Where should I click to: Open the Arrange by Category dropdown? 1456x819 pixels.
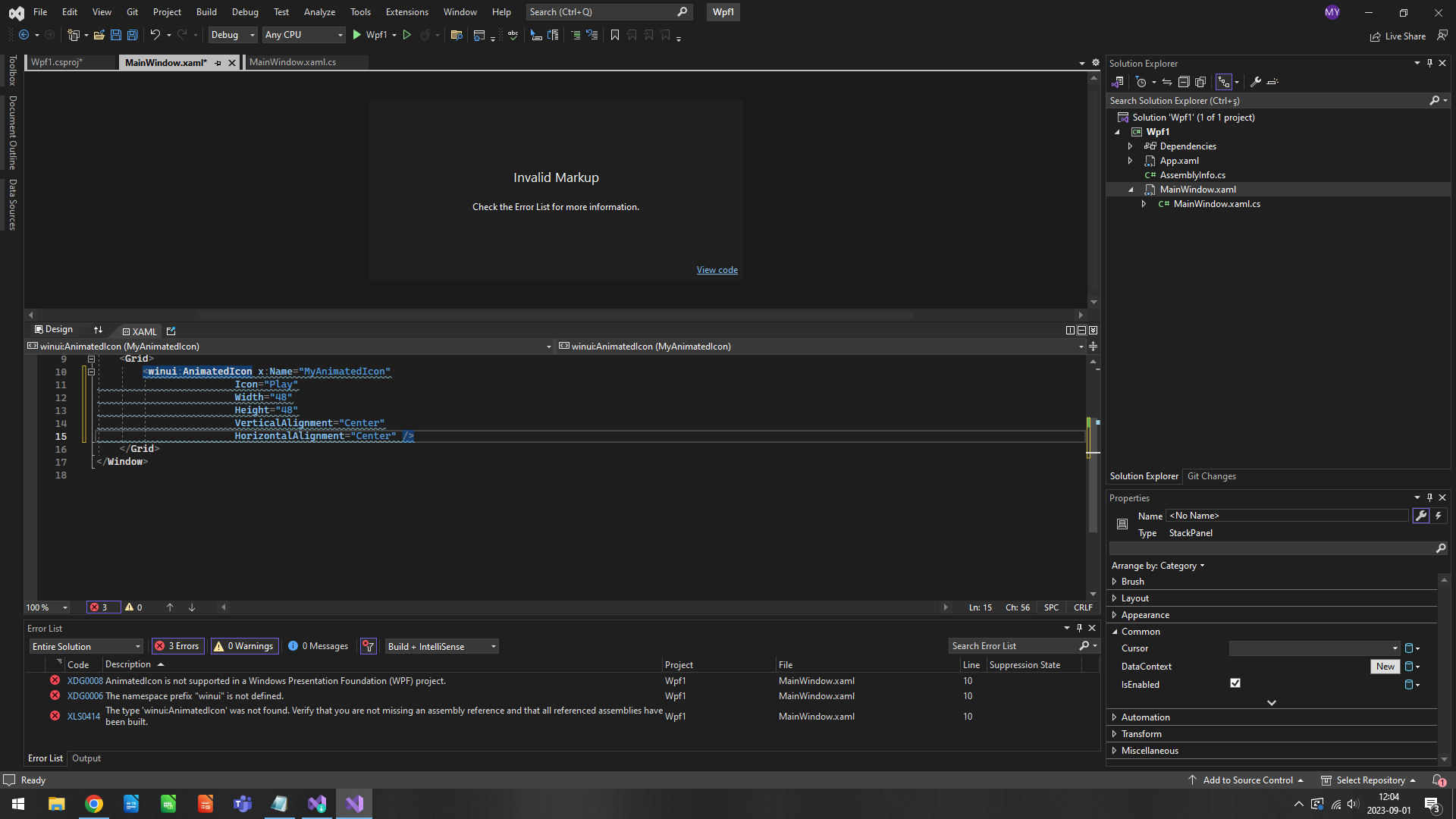(x=1158, y=566)
